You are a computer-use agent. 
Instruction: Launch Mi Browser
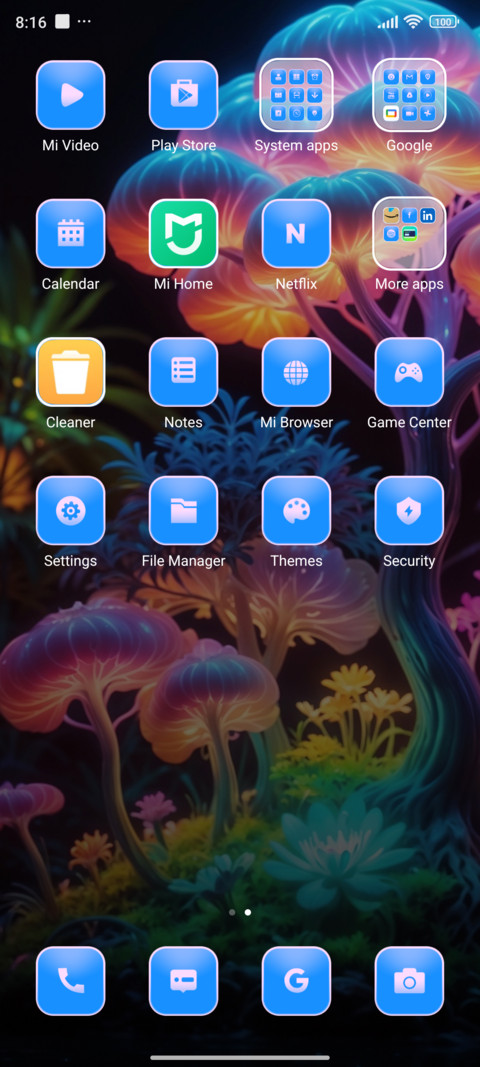click(x=296, y=372)
